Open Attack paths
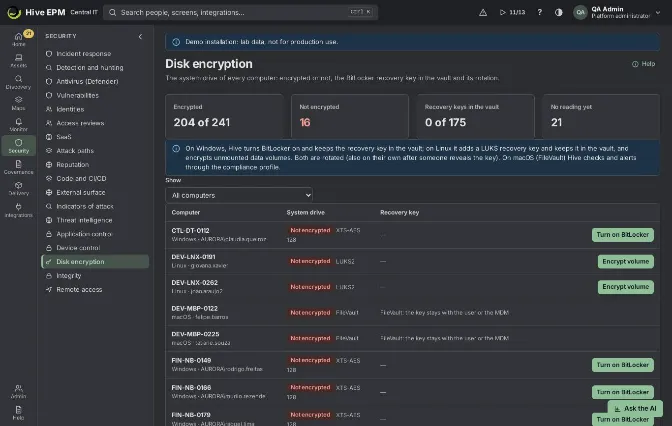 click(x=75, y=151)
